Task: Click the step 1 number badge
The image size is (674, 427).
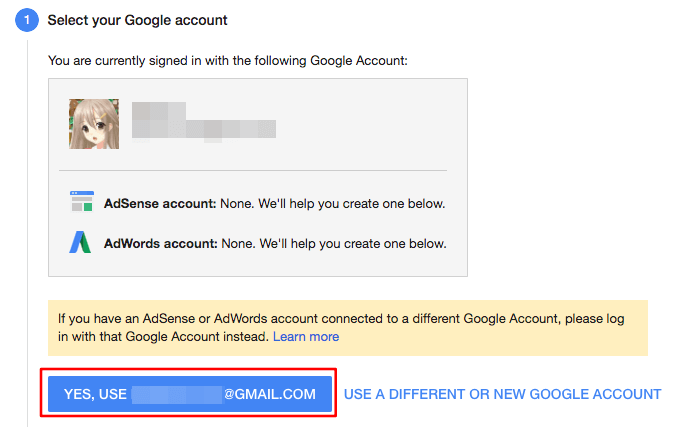Action: coord(27,20)
